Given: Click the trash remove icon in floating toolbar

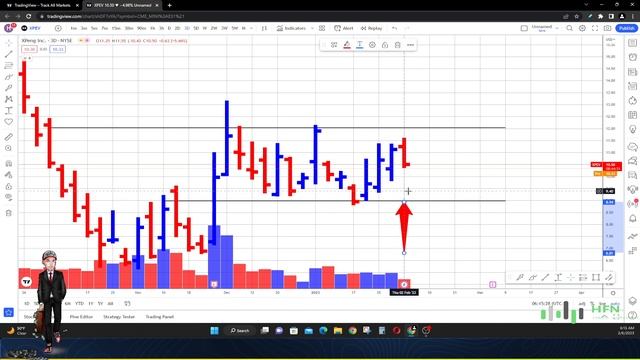Looking at the screenshot, I should [398, 45].
